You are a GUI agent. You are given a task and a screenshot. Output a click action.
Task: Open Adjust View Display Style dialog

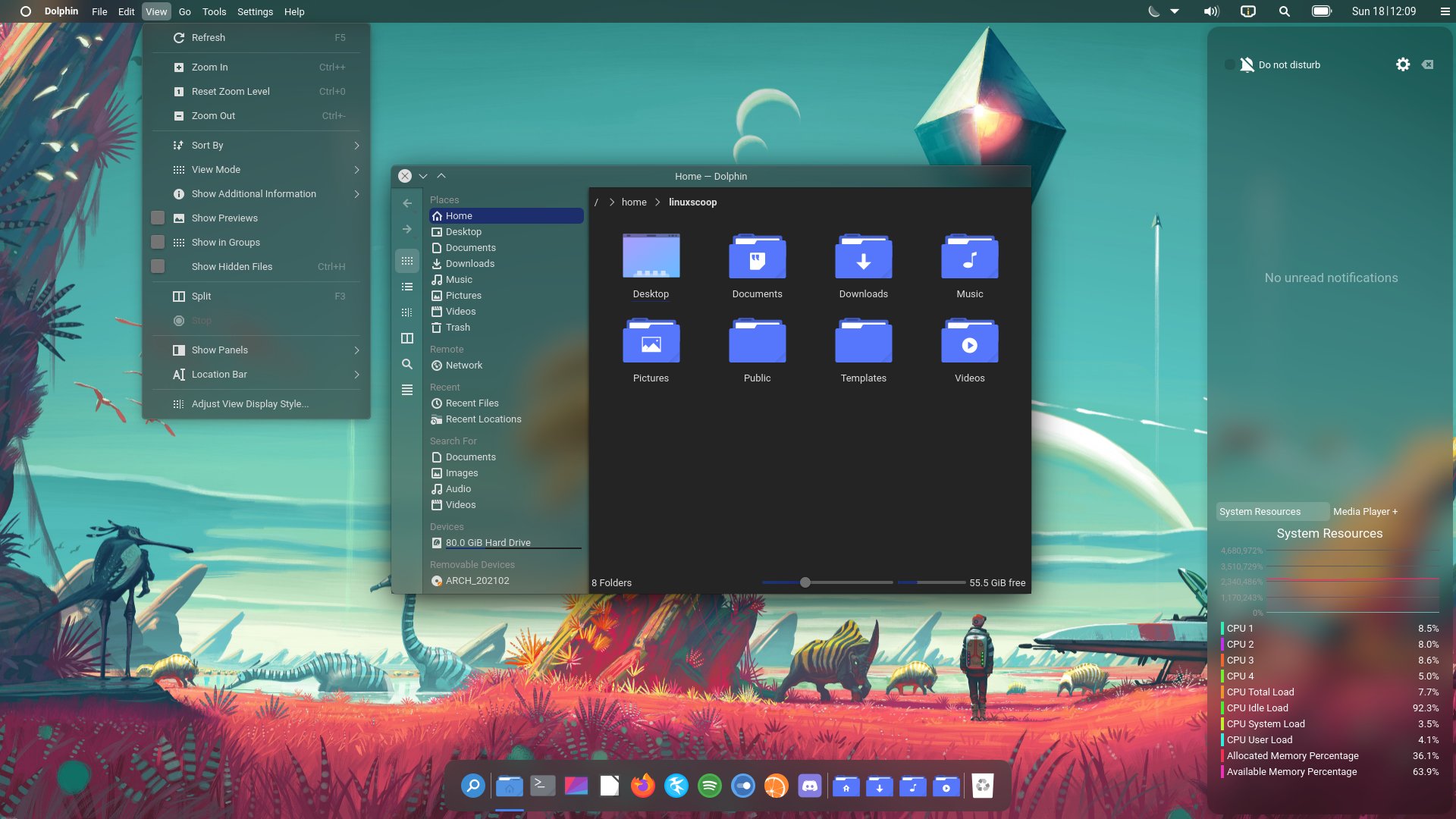click(256, 403)
